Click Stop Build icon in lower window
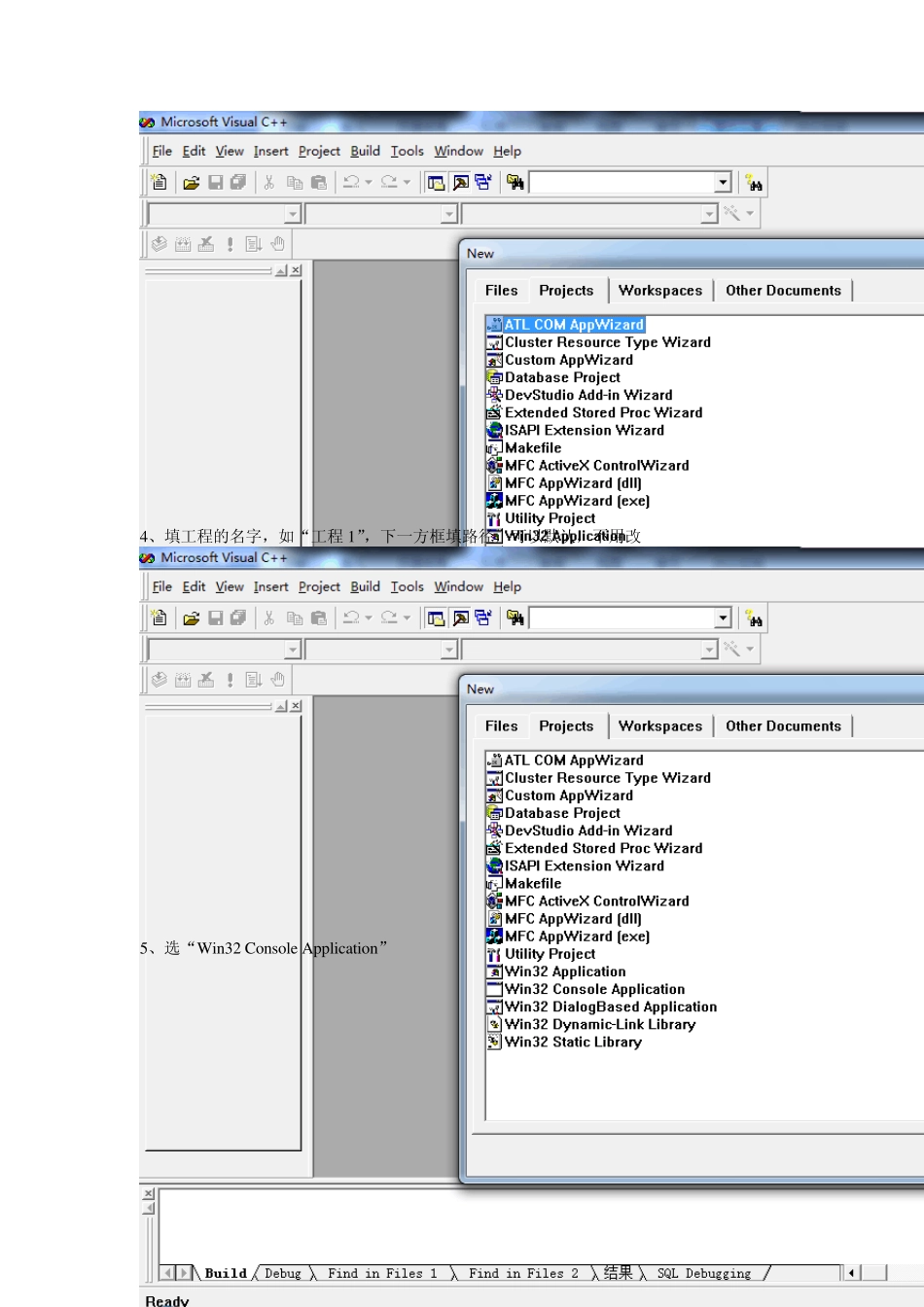The image size is (924, 1307). pyautogui.click(x=206, y=680)
